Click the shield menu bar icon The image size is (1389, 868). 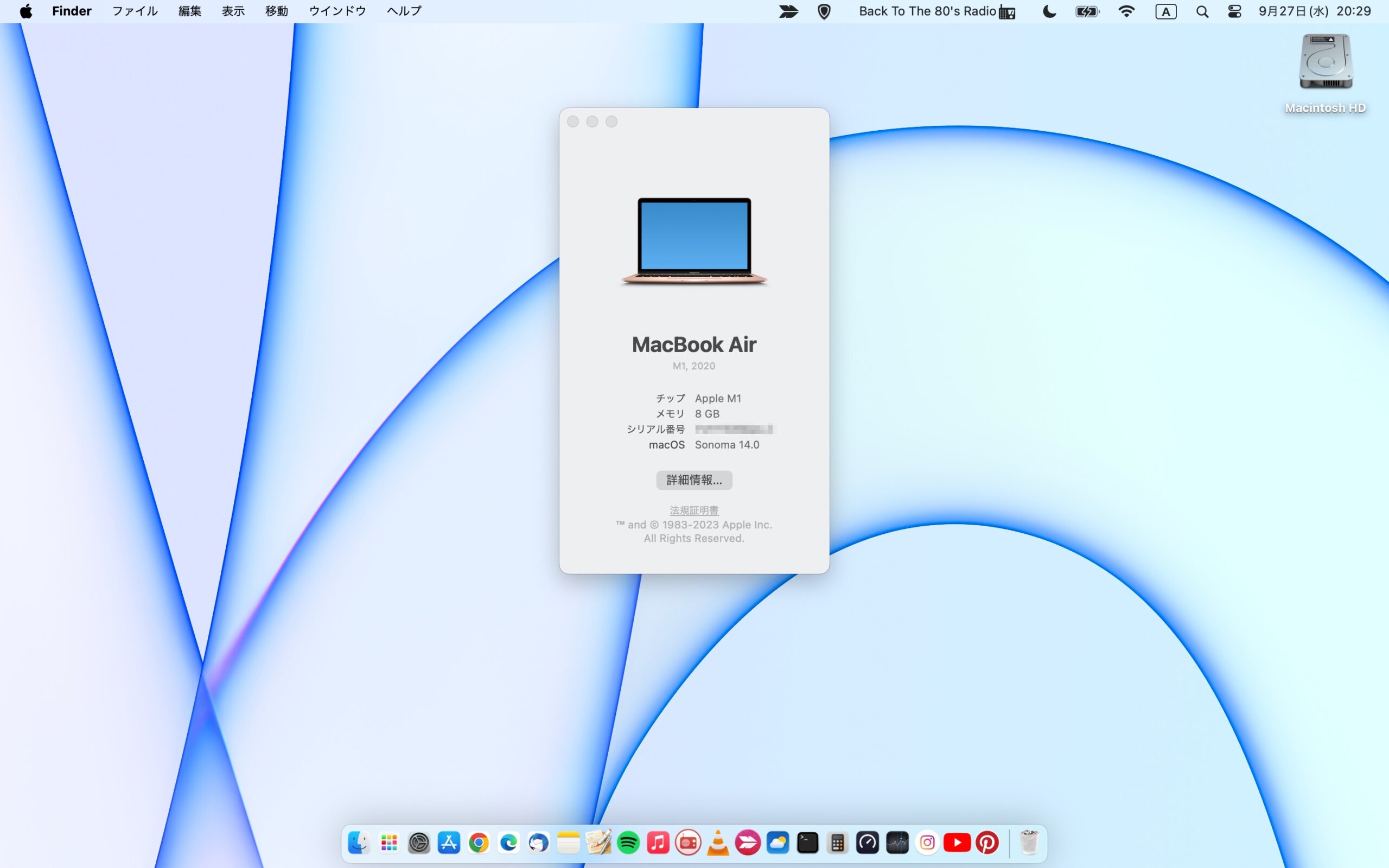click(x=824, y=11)
